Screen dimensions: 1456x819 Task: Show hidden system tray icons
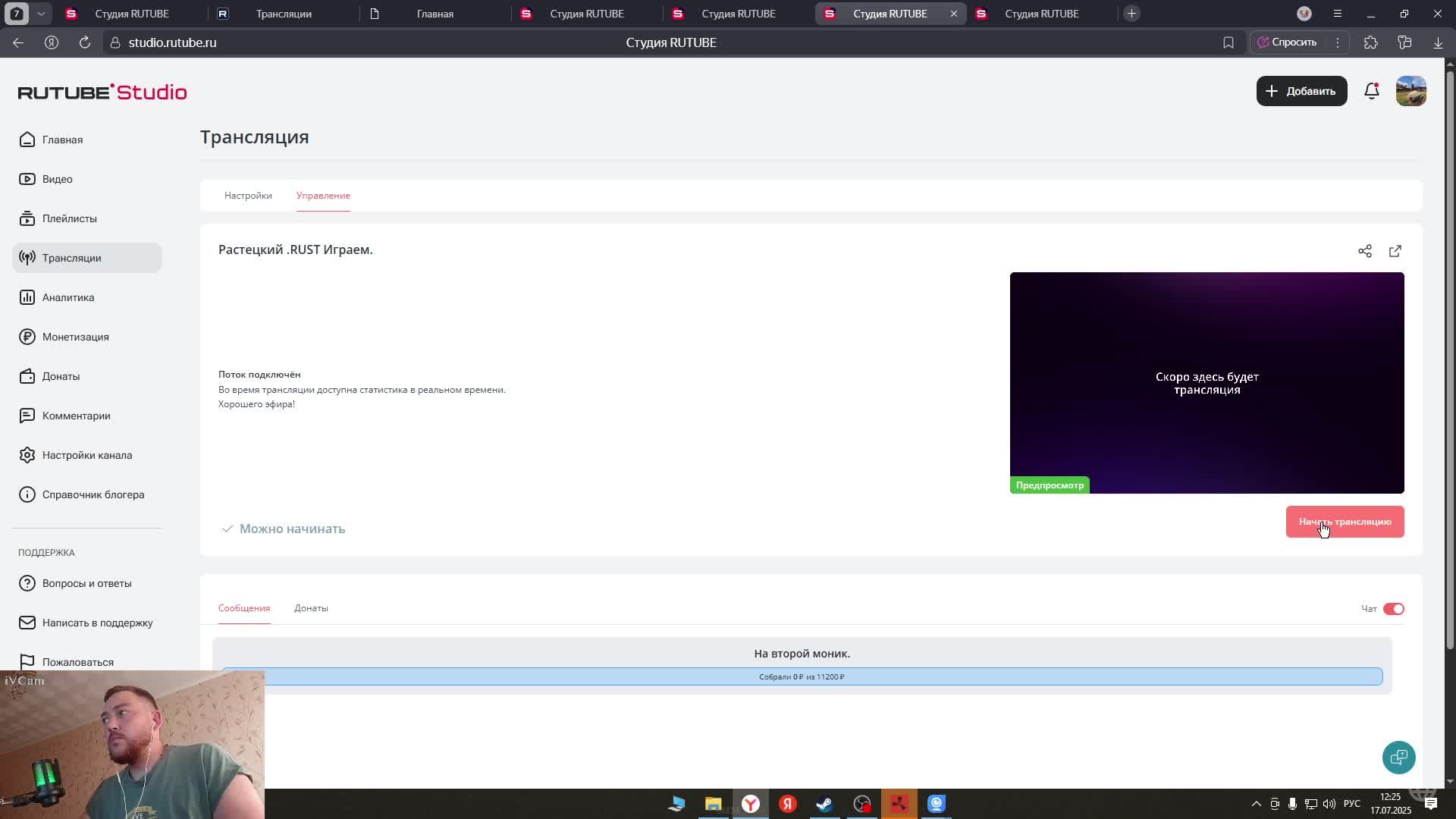[1256, 804]
